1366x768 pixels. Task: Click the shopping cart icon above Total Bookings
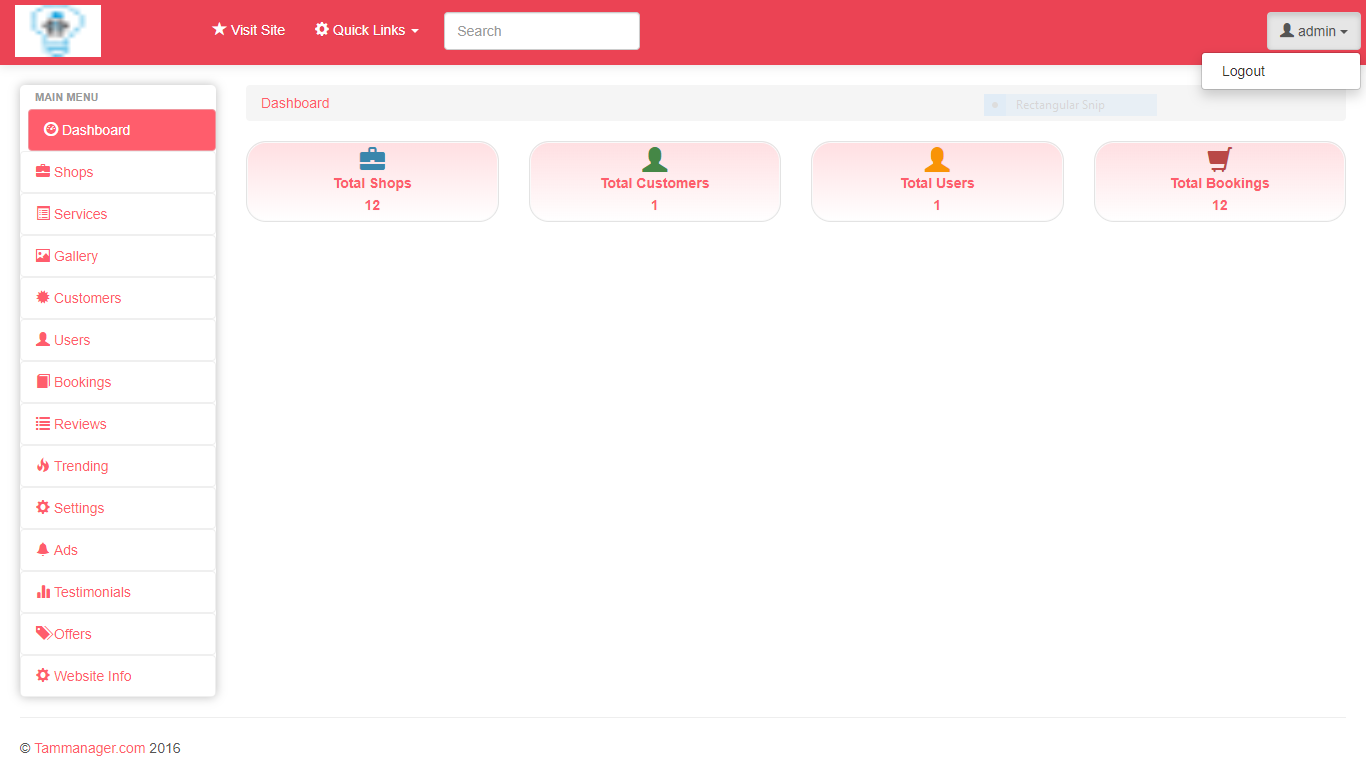point(1219,159)
